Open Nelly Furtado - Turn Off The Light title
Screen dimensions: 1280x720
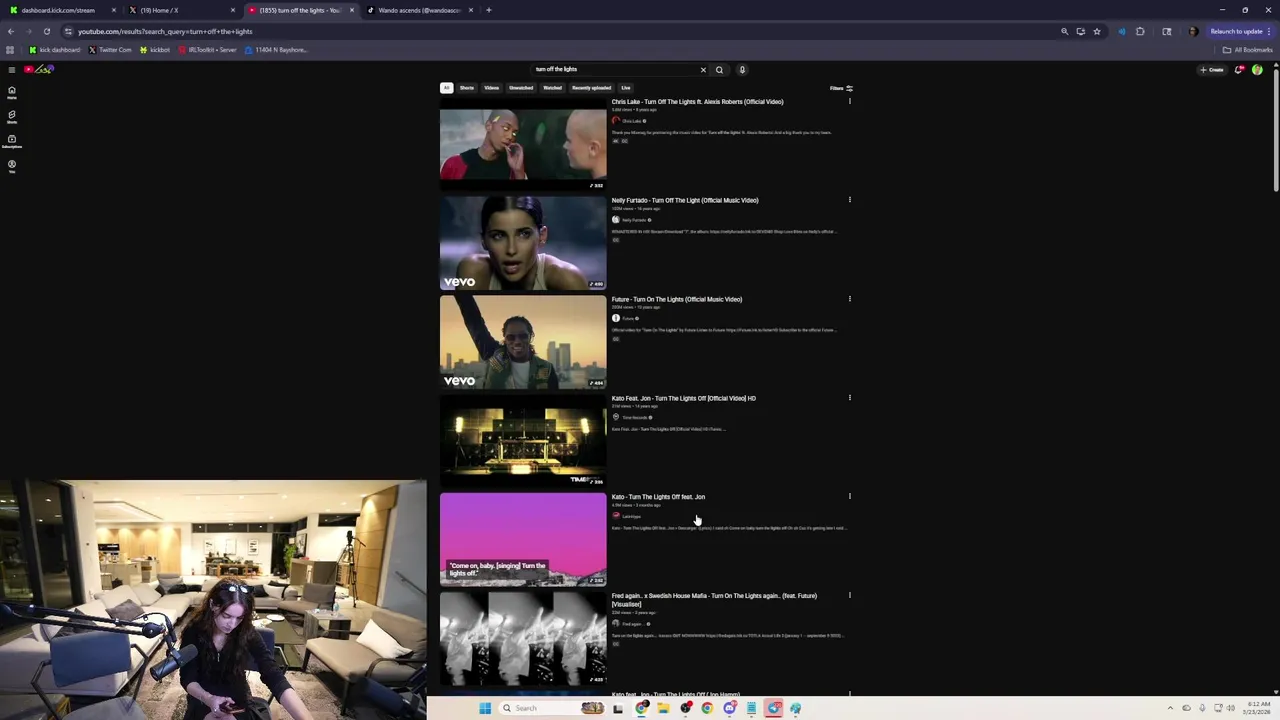click(685, 200)
